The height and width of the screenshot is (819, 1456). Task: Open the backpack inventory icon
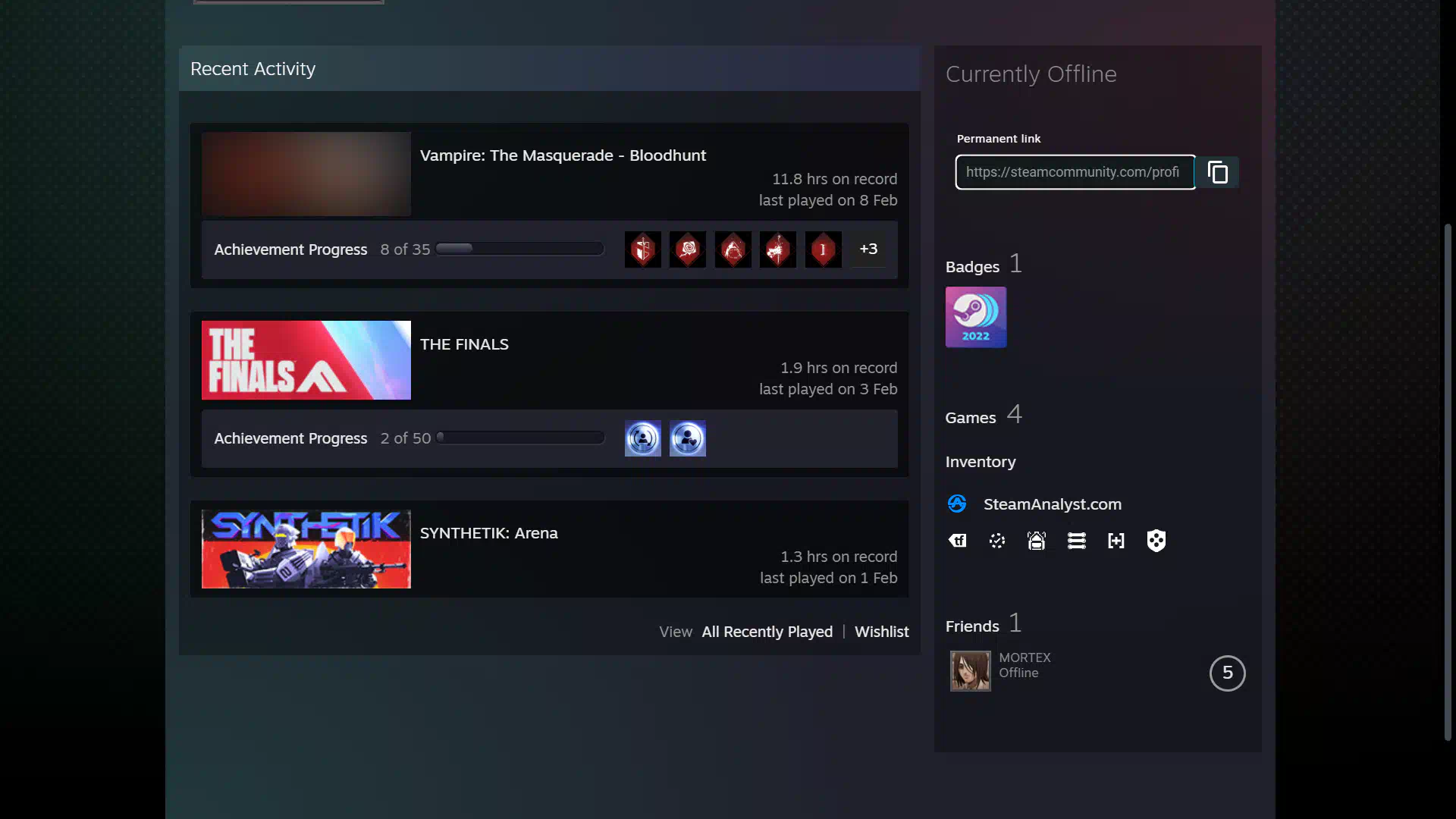[1037, 541]
